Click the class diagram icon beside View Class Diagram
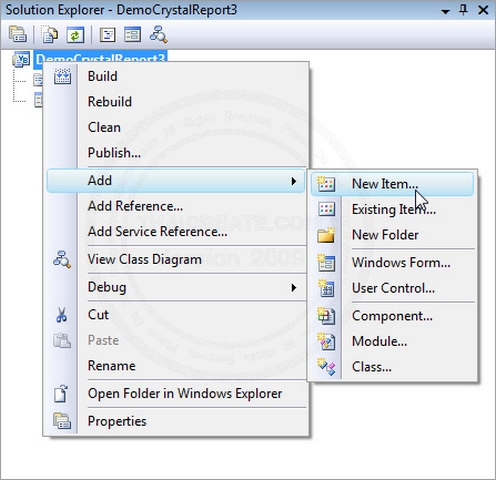The image size is (496, 480). click(62, 259)
